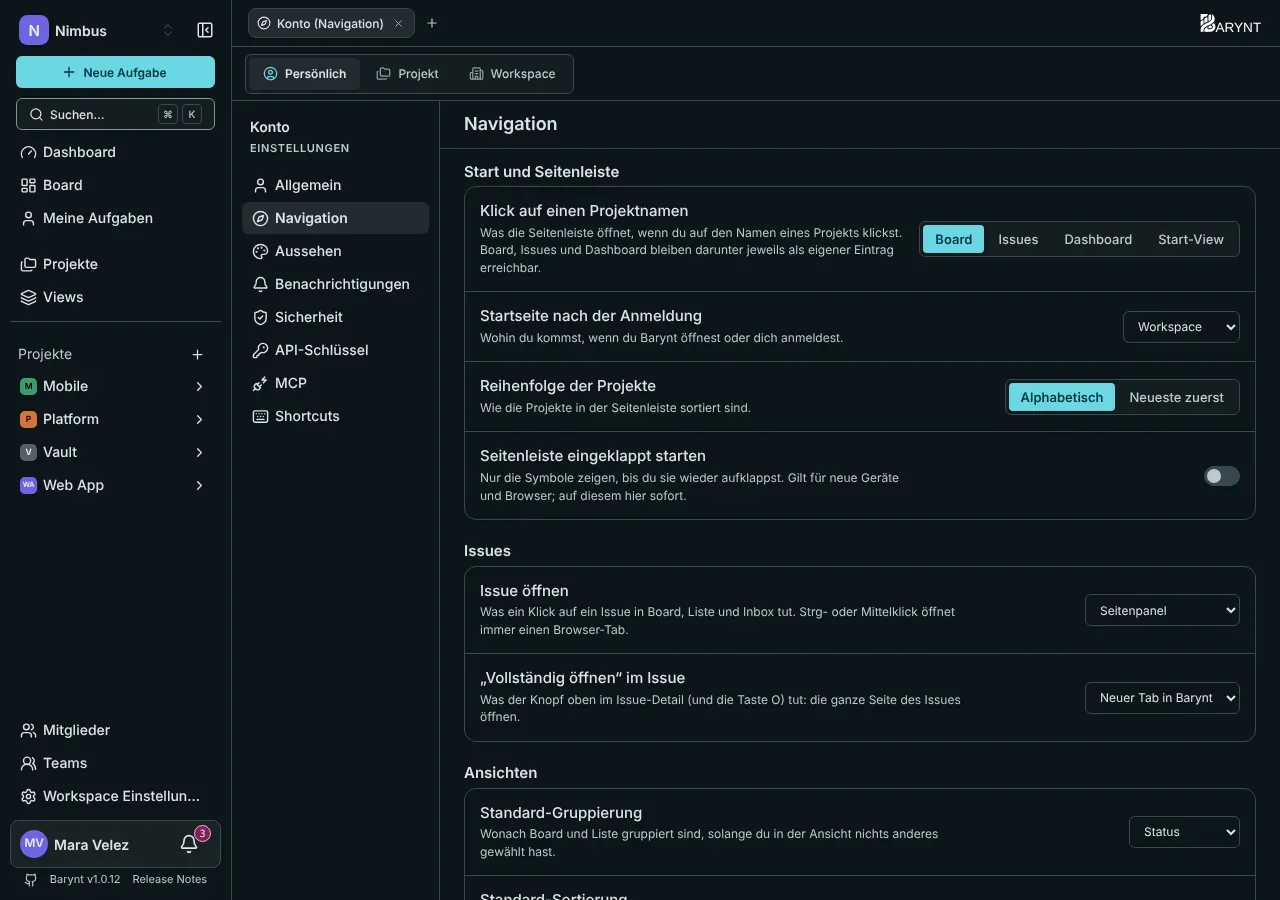The height and width of the screenshot is (900, 1280).
Task: Click the Mobile project badge icon
Action: tap(28, 386)
